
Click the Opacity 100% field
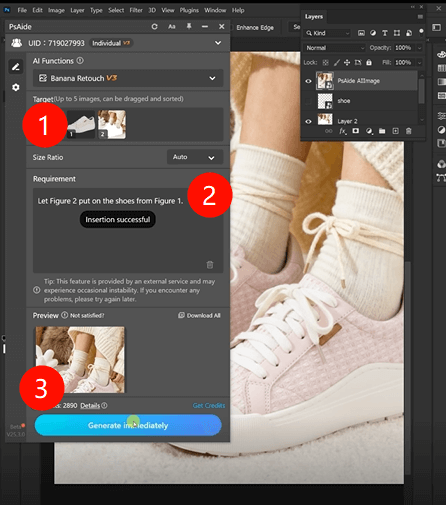click(x=403, y=48)
